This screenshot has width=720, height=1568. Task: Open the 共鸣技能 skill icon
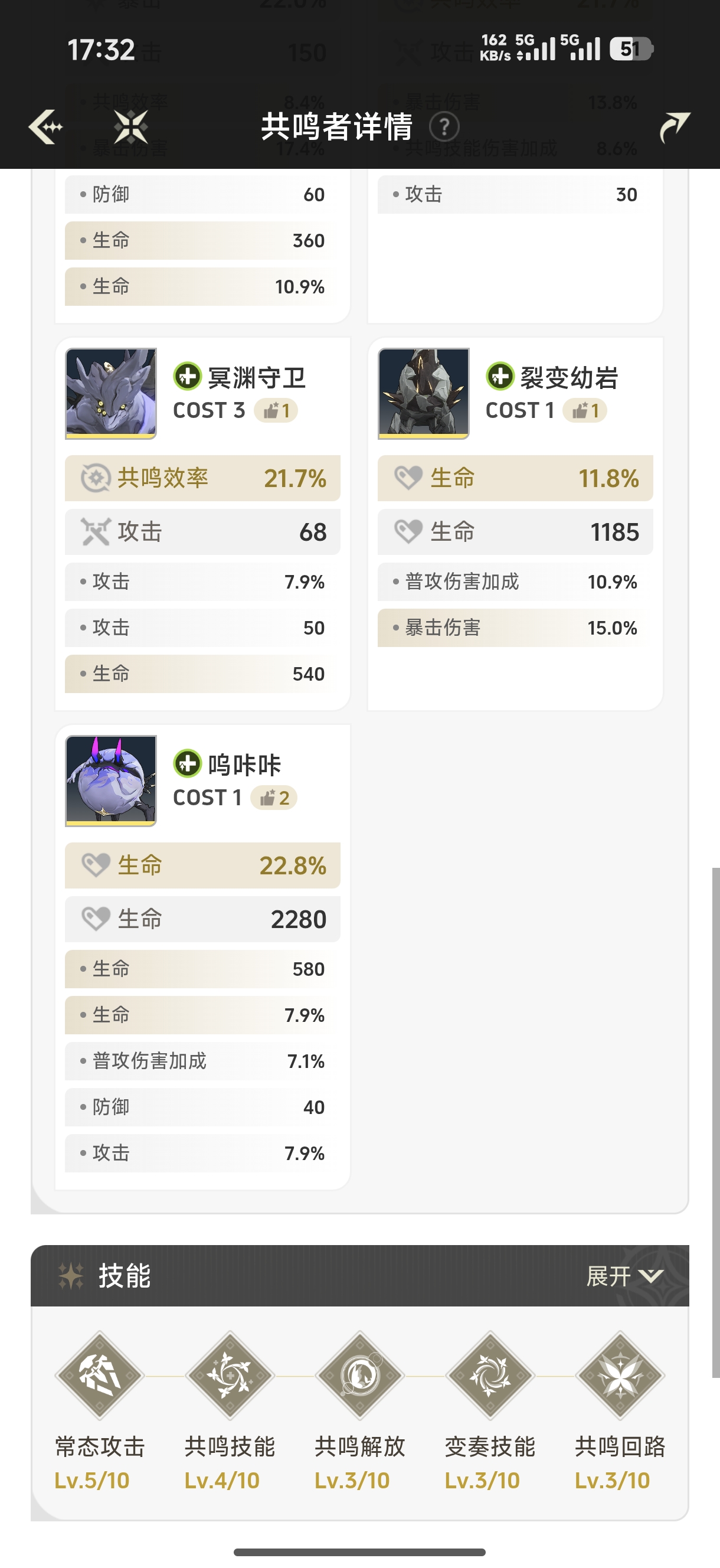[230, 1376]
